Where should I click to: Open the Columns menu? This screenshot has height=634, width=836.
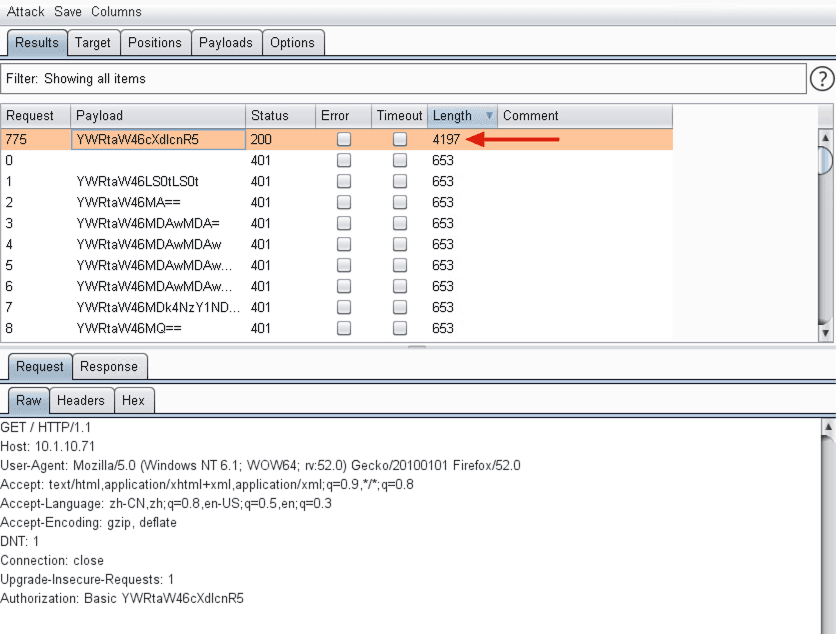[x=116, y=12]
